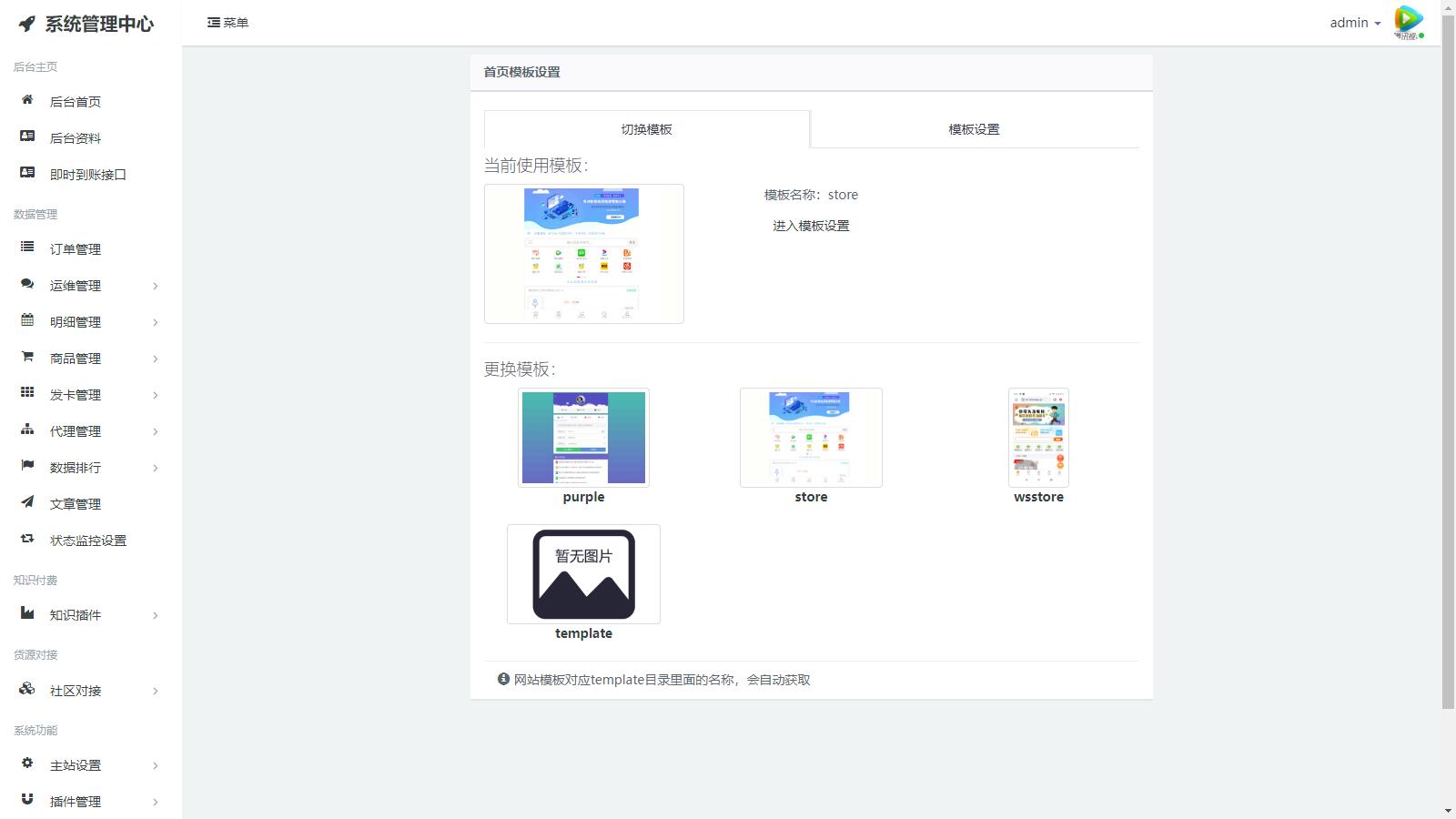Image resolution: width=1456 pixels, height=819 pixels.
Task: Expand the 代理管理 submenu arrow
Action: coord(156,431)
